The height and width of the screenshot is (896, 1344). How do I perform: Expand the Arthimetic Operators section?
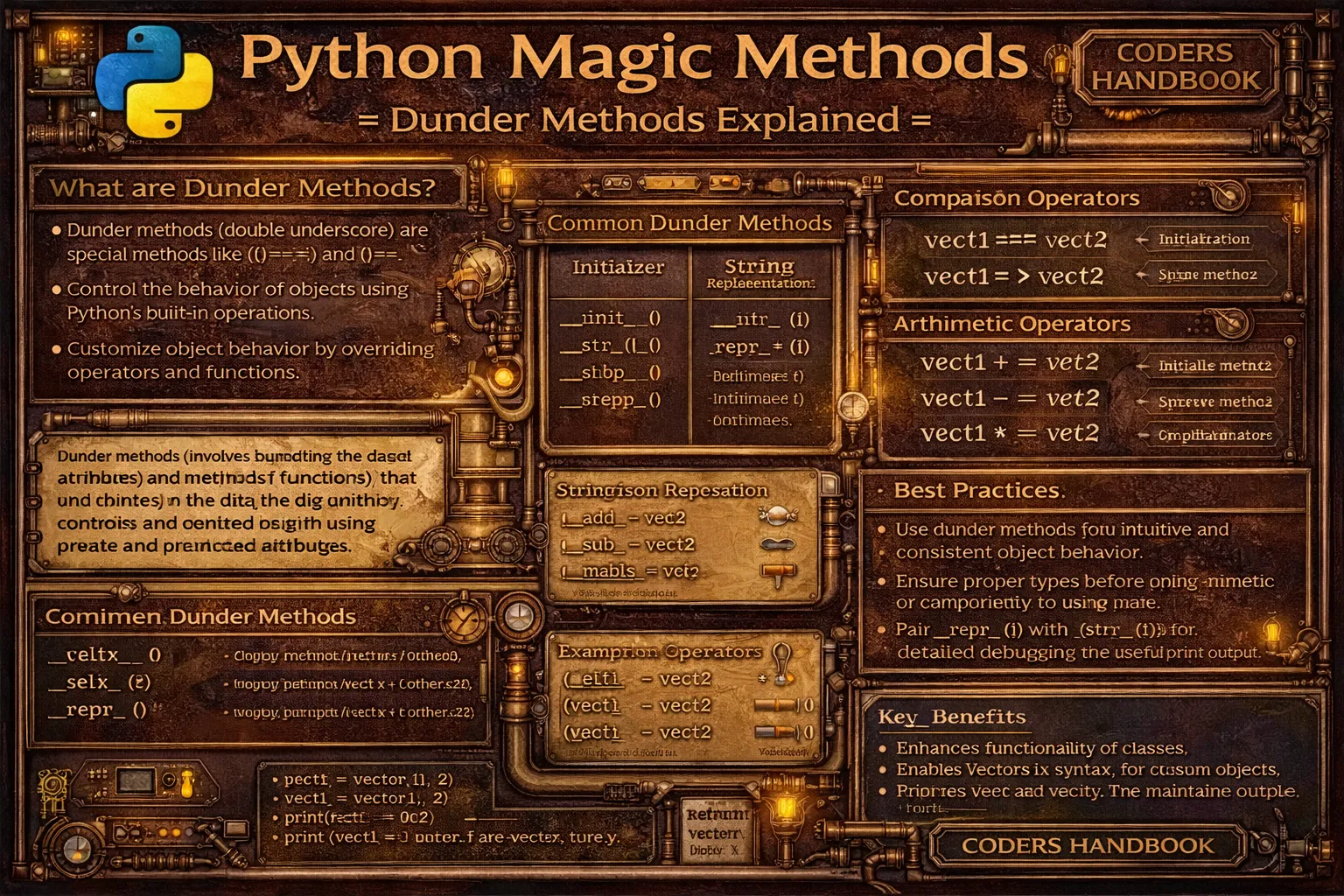(x=1012, y=324)
